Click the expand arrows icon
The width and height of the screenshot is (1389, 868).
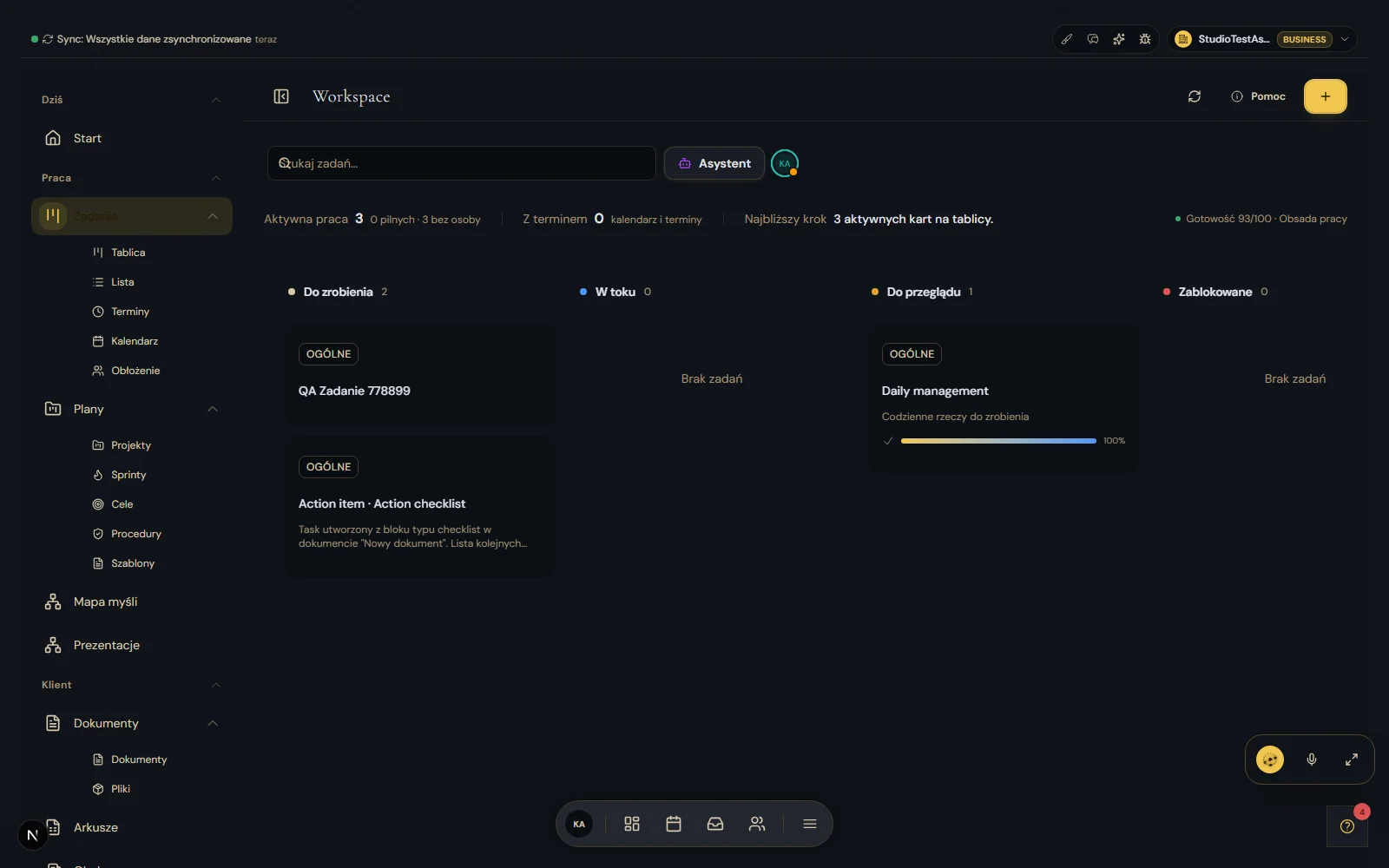coord(1352,759)
